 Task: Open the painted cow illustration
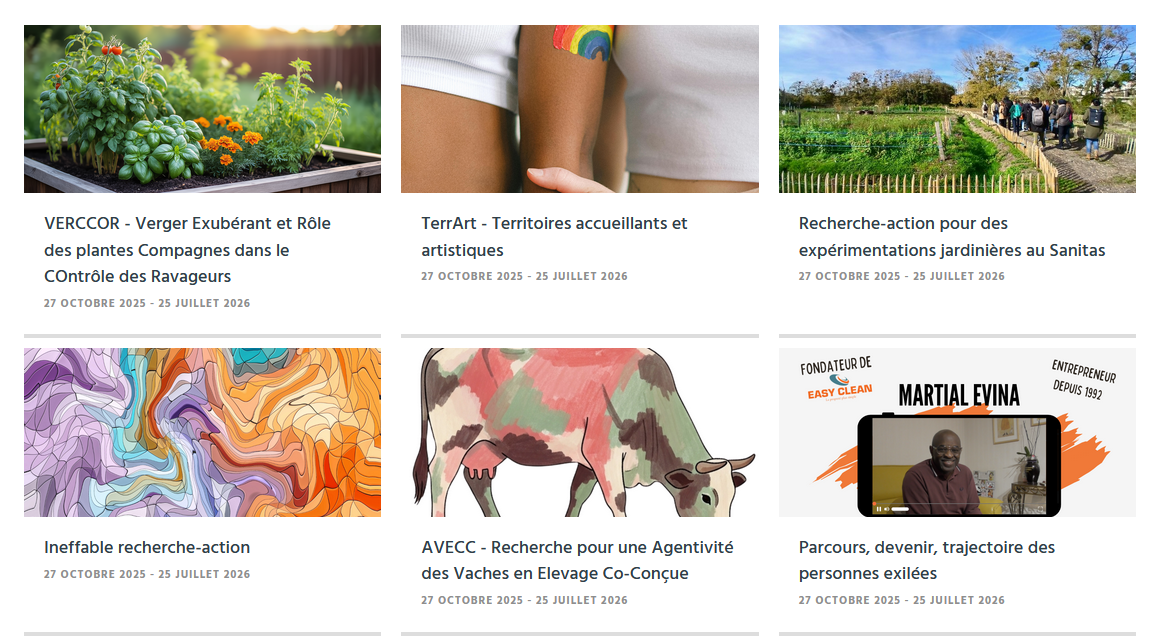(579, 432)
